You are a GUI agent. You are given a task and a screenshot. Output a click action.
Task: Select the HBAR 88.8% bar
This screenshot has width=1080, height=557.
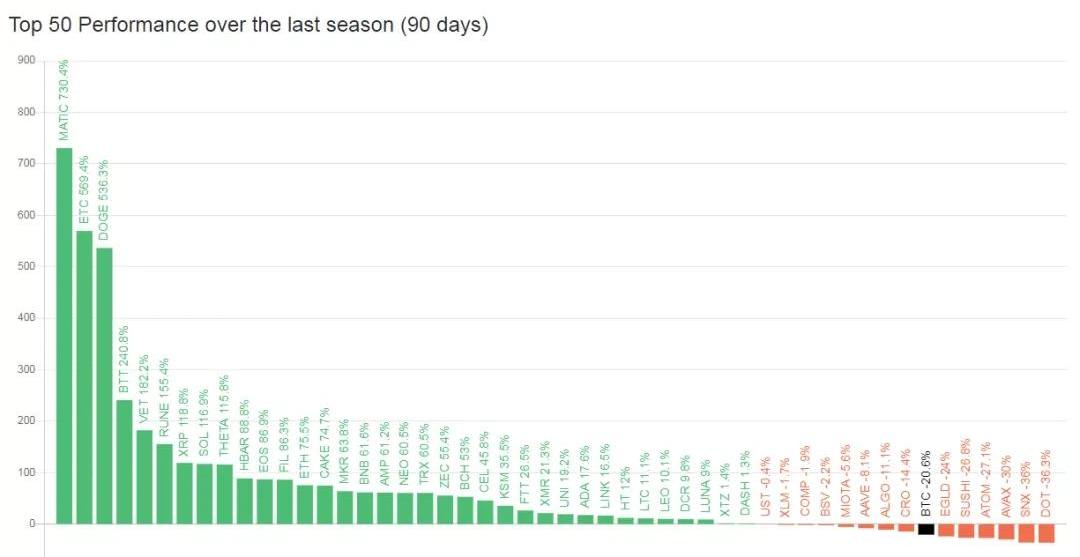pyautogui.click(x=244, y=501)
